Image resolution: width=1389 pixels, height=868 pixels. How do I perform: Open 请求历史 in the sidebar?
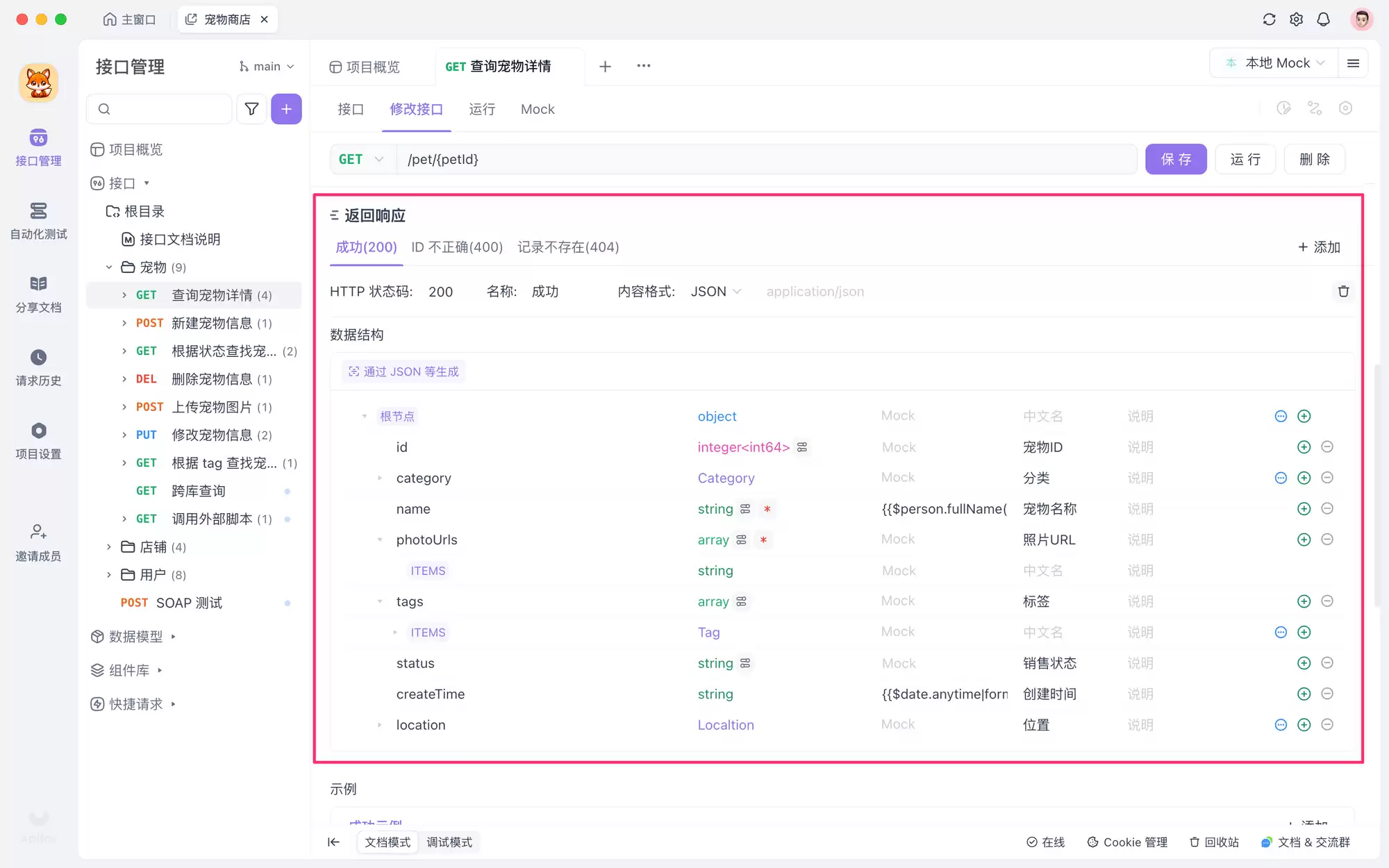point(38,368)
